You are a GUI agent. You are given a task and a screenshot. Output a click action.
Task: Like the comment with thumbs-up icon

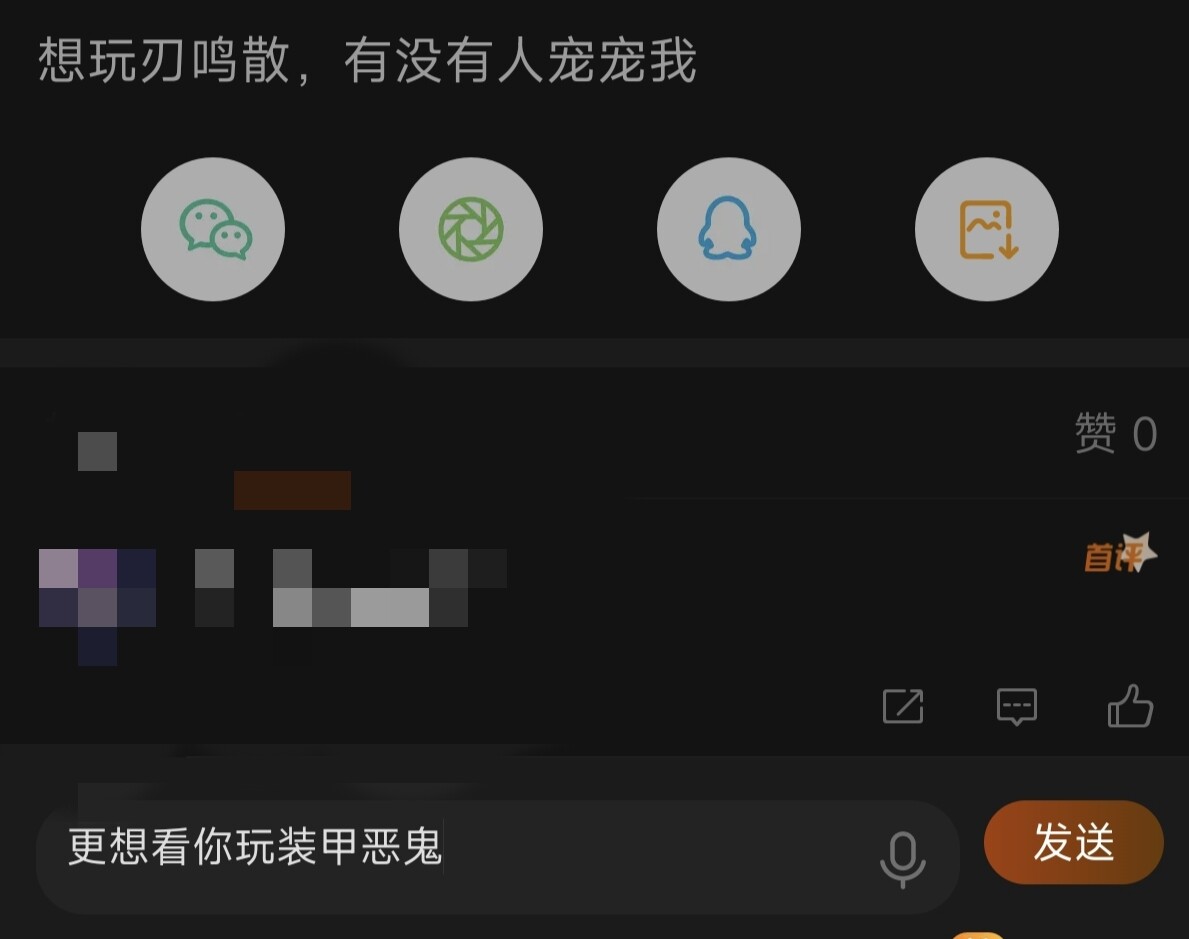pyautogui.click(x=1131, y=705)
